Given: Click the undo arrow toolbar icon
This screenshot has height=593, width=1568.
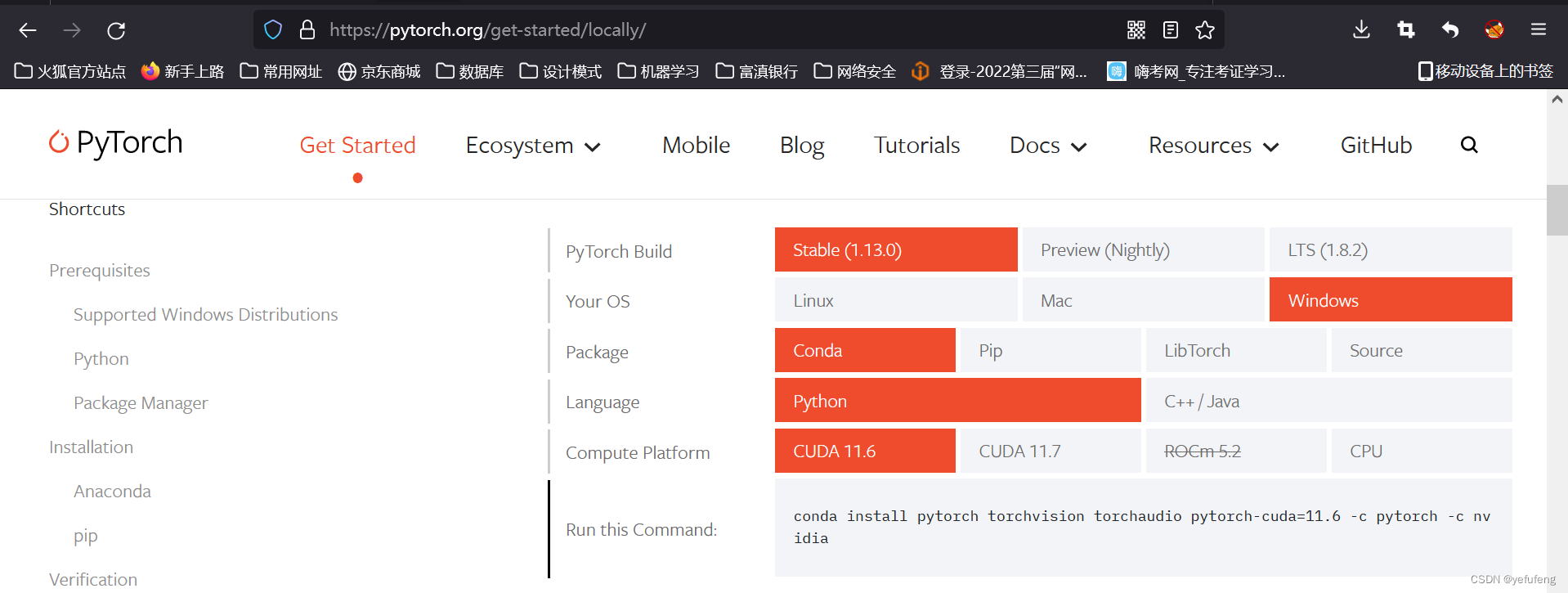Looking at the screenshot, I should (1450, 30).
